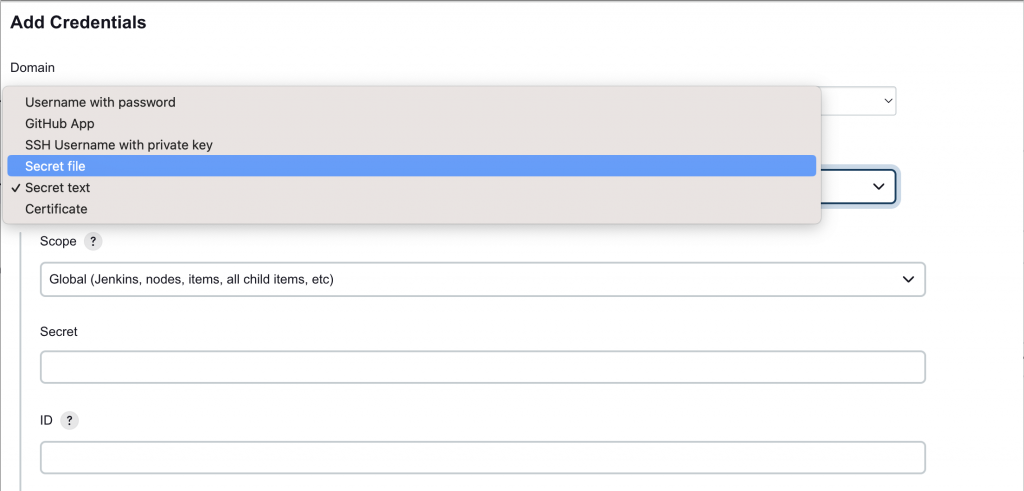Click the checkmark beside Secret text
The height and width of the screenshot is (491, 1024).
[x=16, y=188]
